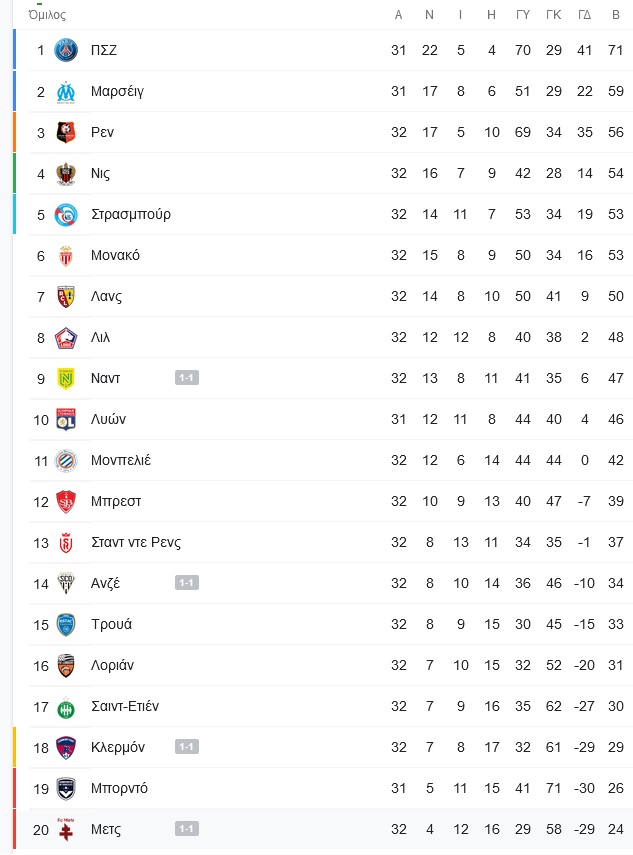Image resolution: width=633 pixels, height=855 pixels.
Task: Select the Τρουά team row name
Action: [x=111, y=624]
